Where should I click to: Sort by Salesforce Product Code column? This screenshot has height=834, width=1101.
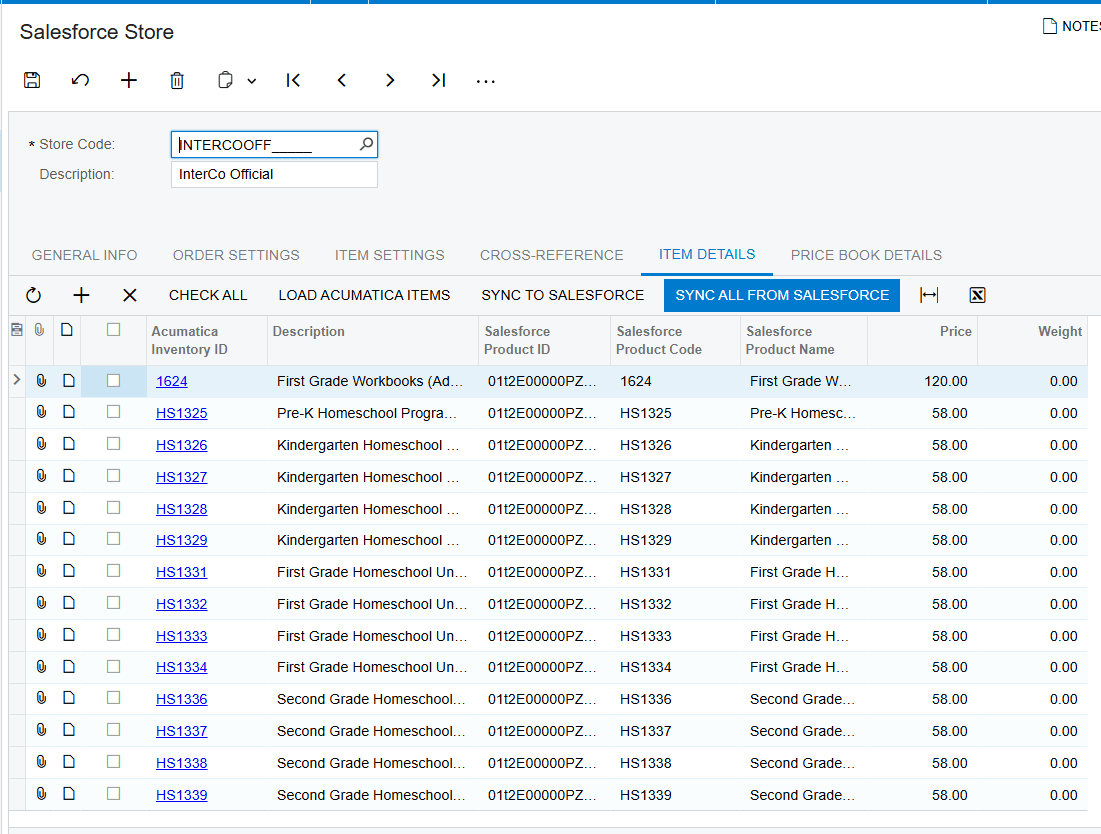(x=675, y=340)
